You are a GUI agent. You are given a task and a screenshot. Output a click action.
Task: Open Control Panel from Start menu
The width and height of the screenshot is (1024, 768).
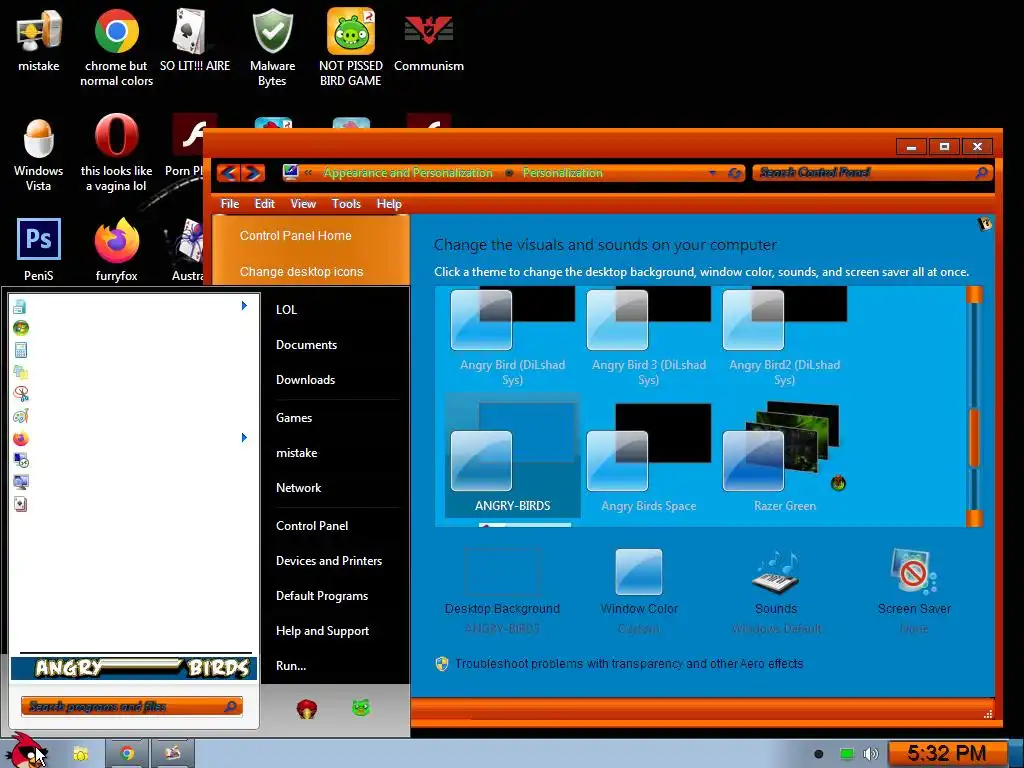(x=312, y=526)
